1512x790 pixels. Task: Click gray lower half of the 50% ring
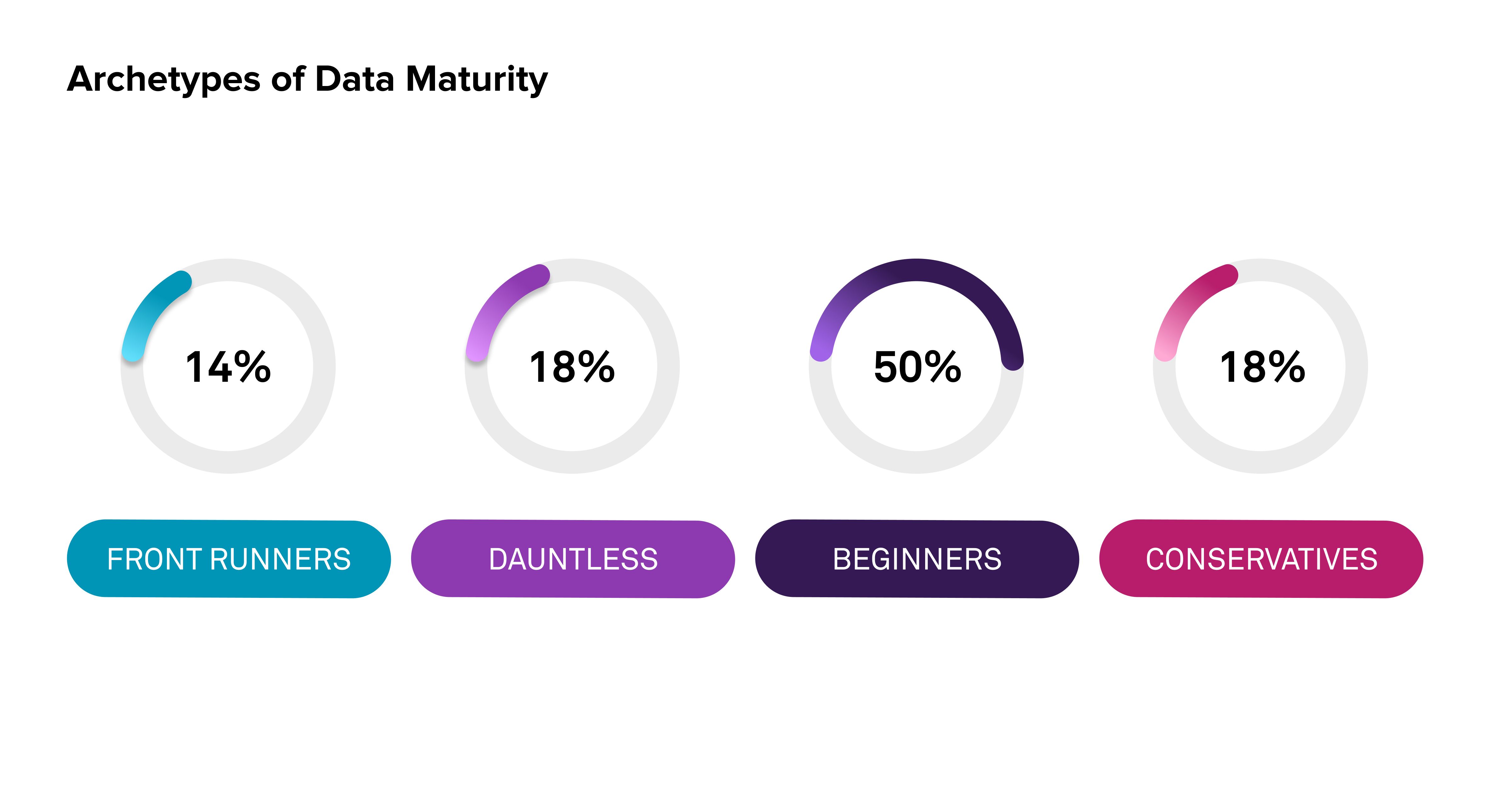(x=917, y=462)
